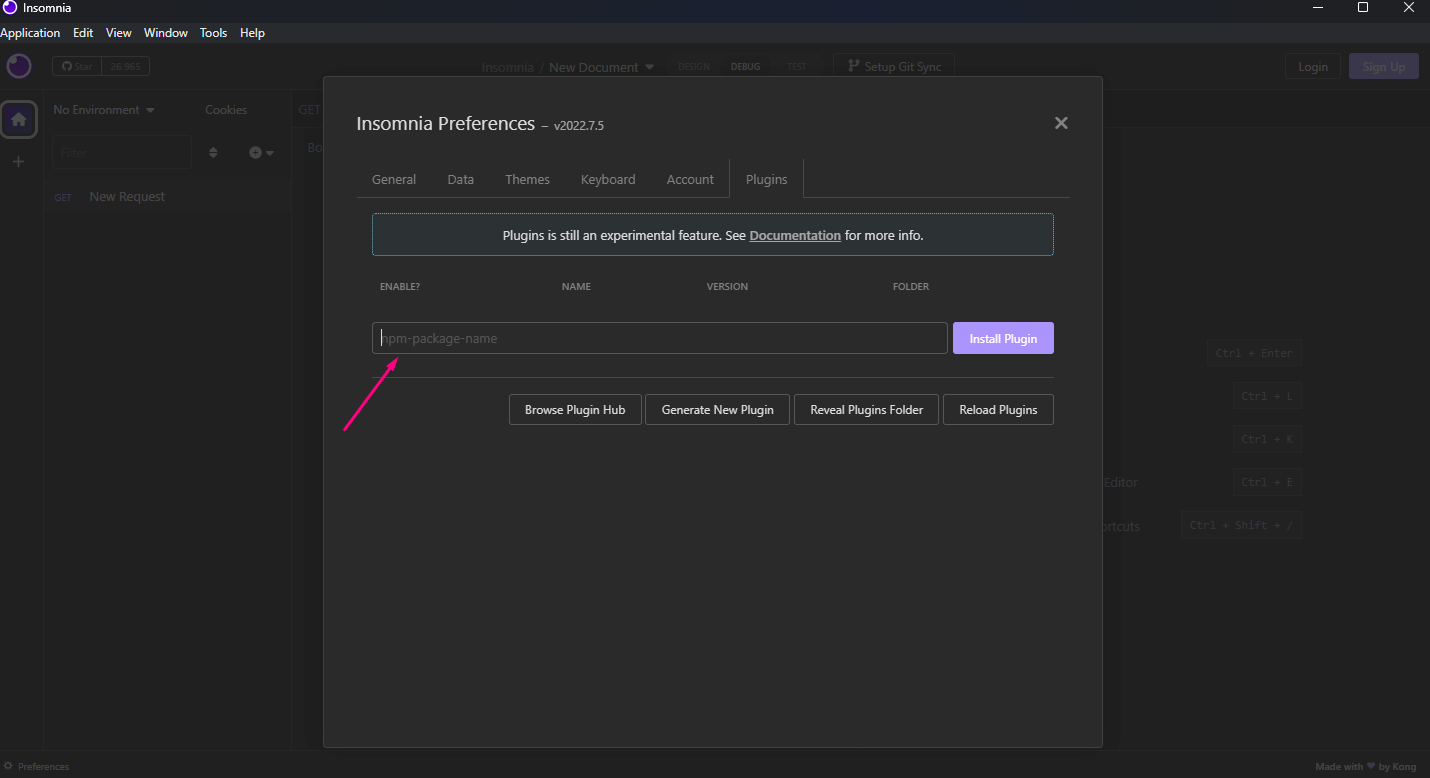This screenshot has width=1430, height=778.
Task: Minimize the Insomnia window
Action: point(1315,8)
